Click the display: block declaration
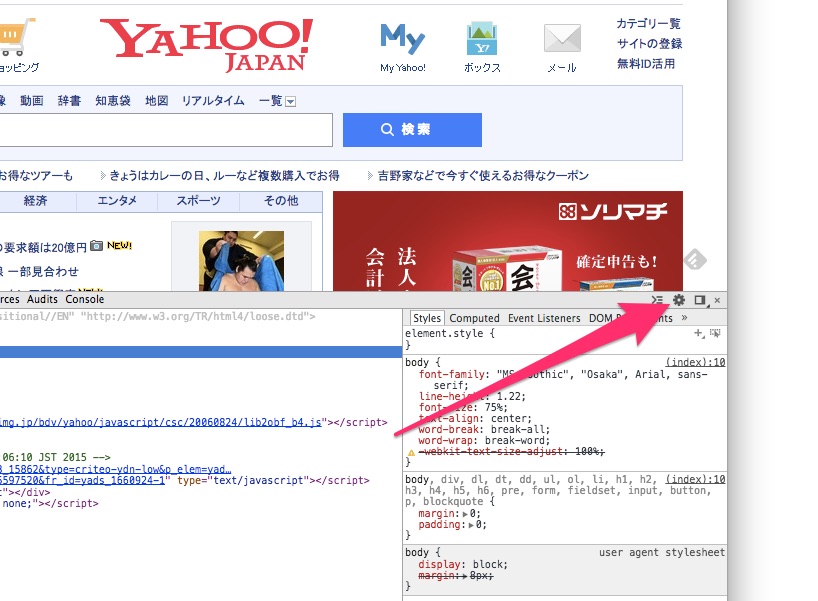Screen dimensions: 818x601 pos(463,564)
